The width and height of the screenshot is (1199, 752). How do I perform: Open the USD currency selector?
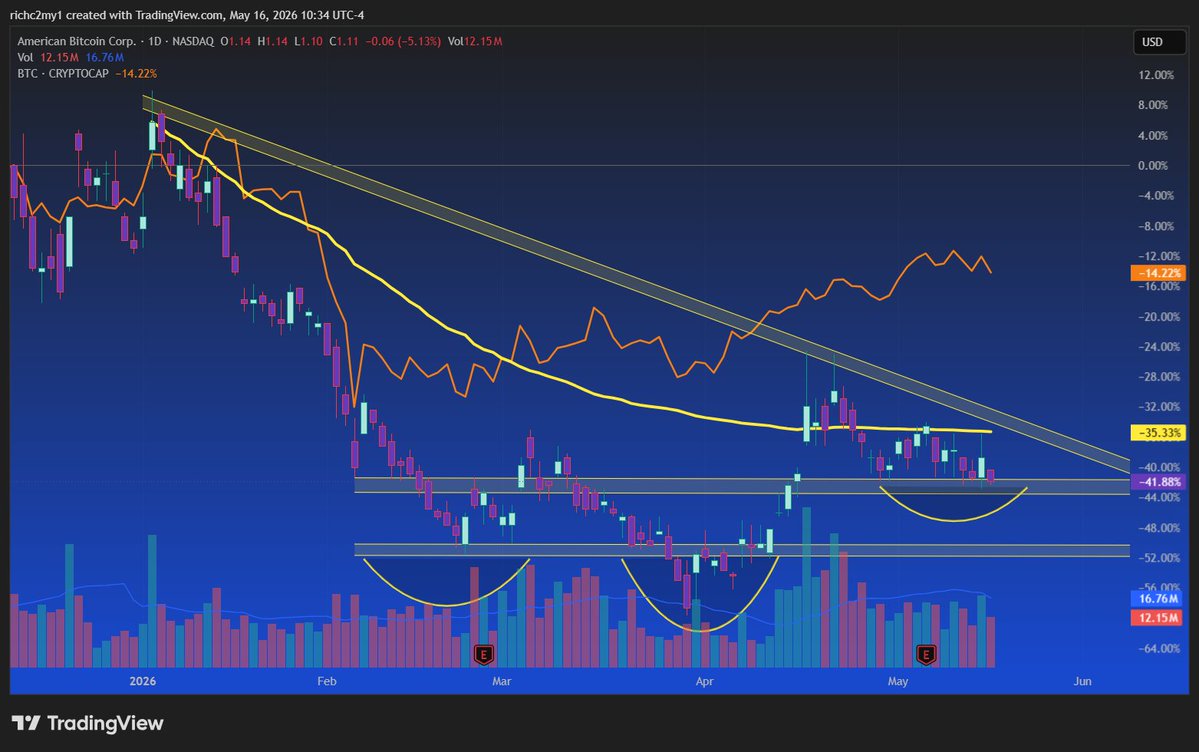(x=1159, y=42)
